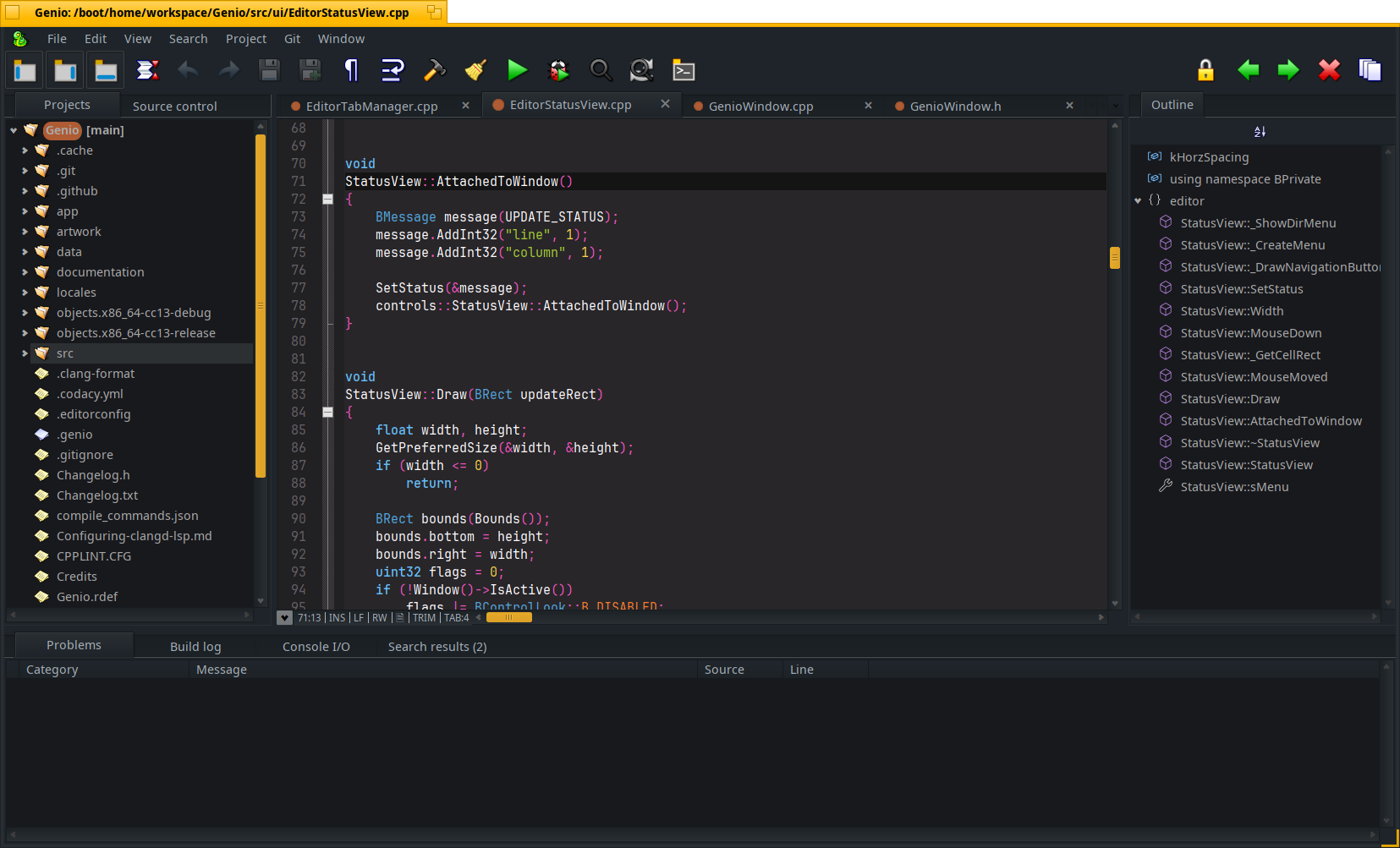
Task: Toggle whitespace display with the paragraph icon
Action: click(351, 70)
